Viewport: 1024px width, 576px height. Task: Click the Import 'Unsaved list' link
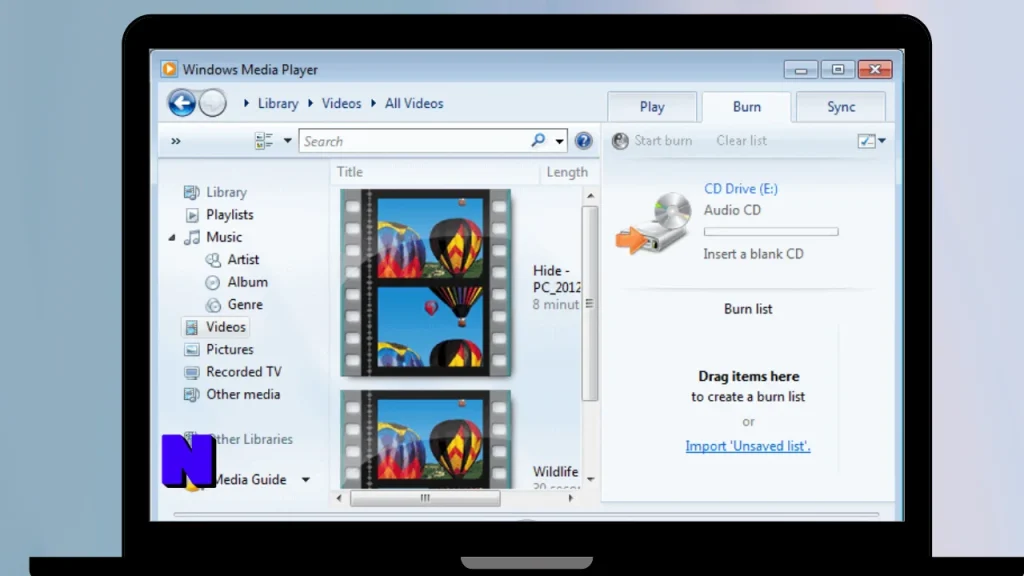[748, 446]
